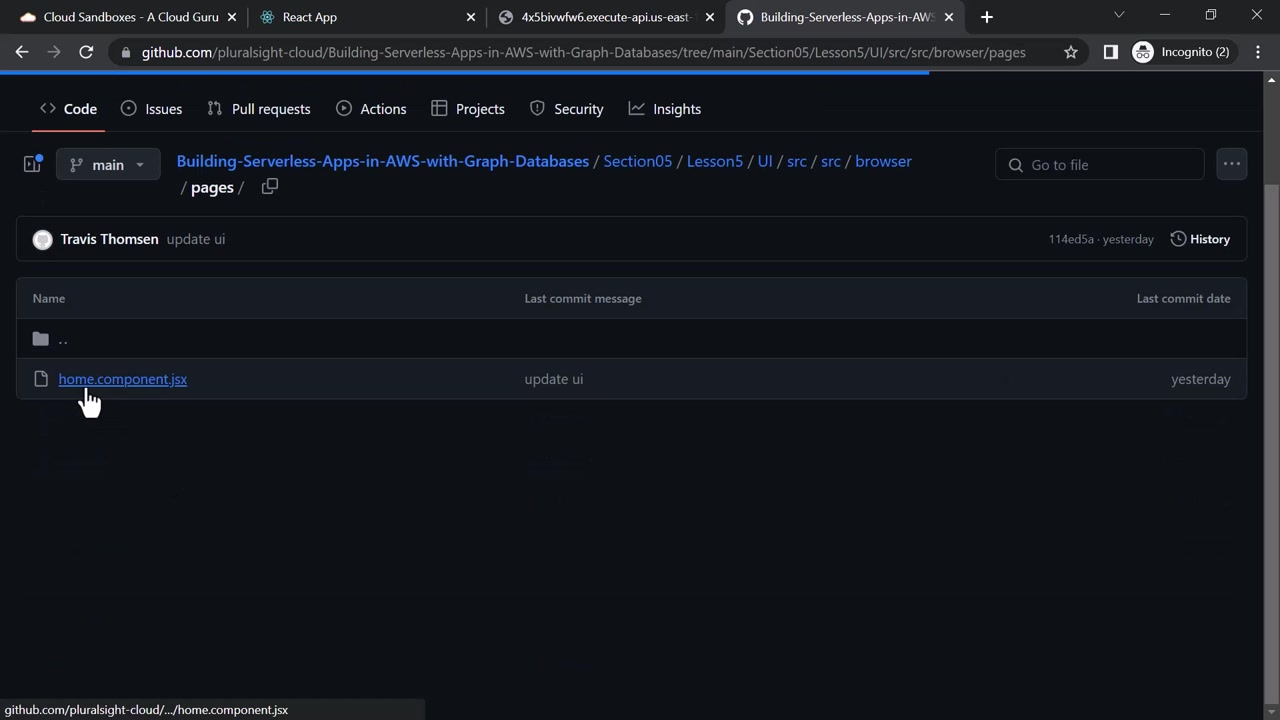
Task: Switch to the Issues tab
Action: click(151, 109)
